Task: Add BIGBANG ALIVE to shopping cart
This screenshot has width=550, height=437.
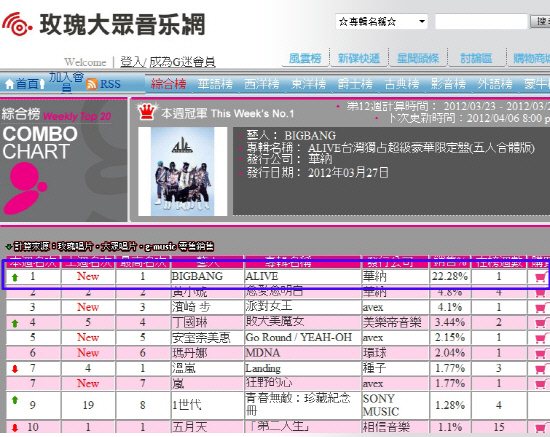Action: click(x=541, y=277)
